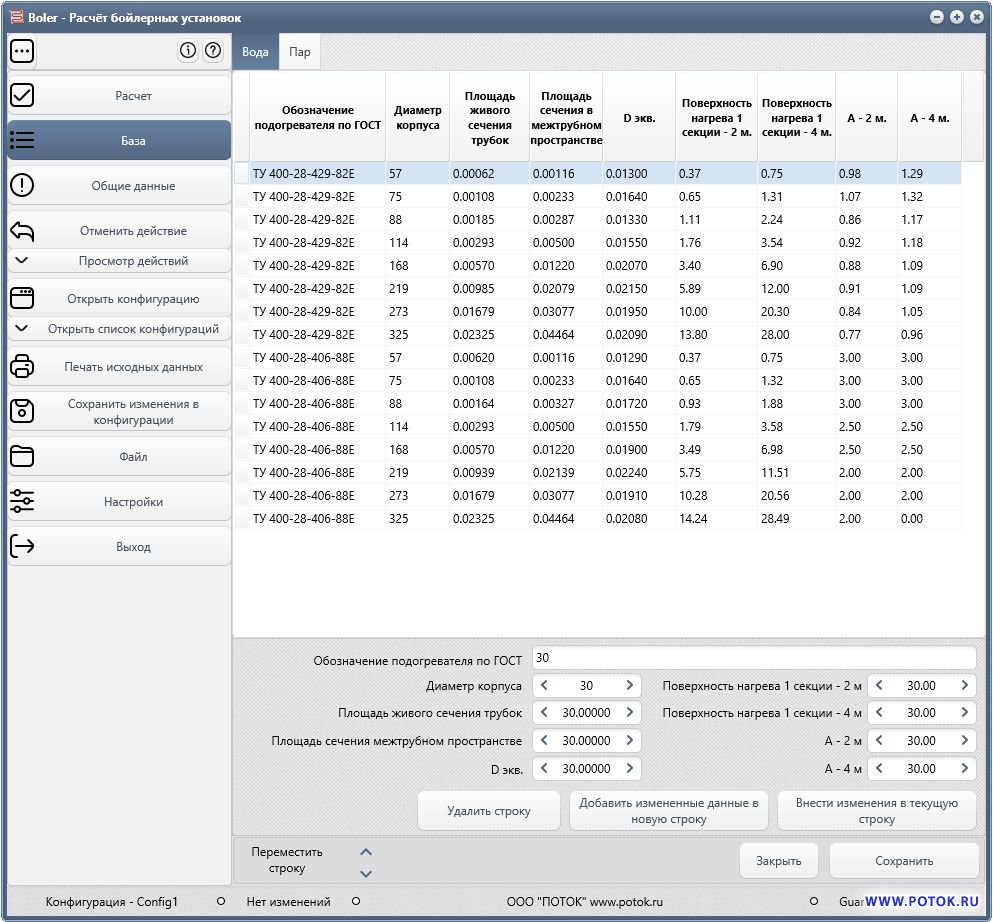This screenshot has height=922, width=993.
Task: Click the Выход exit icon
Action: tap(22, 547)
